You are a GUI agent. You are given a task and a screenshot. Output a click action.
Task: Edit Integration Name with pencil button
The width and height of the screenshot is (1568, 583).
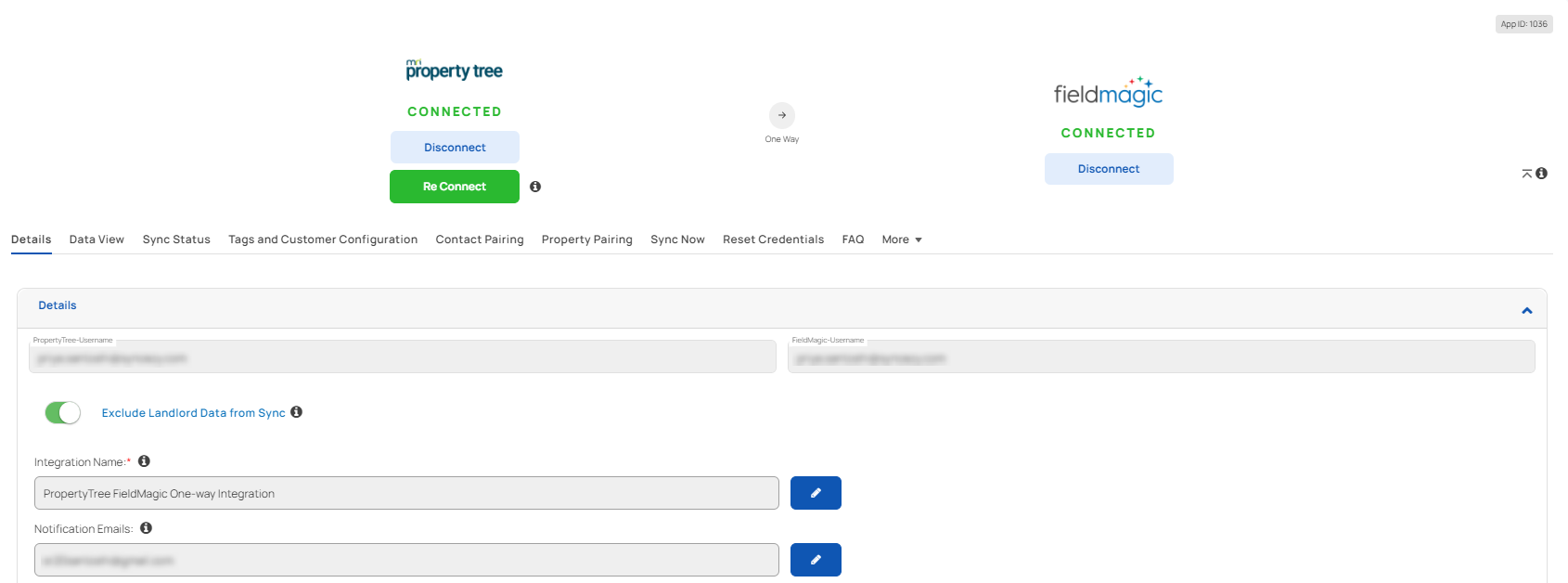click(816, 493)
